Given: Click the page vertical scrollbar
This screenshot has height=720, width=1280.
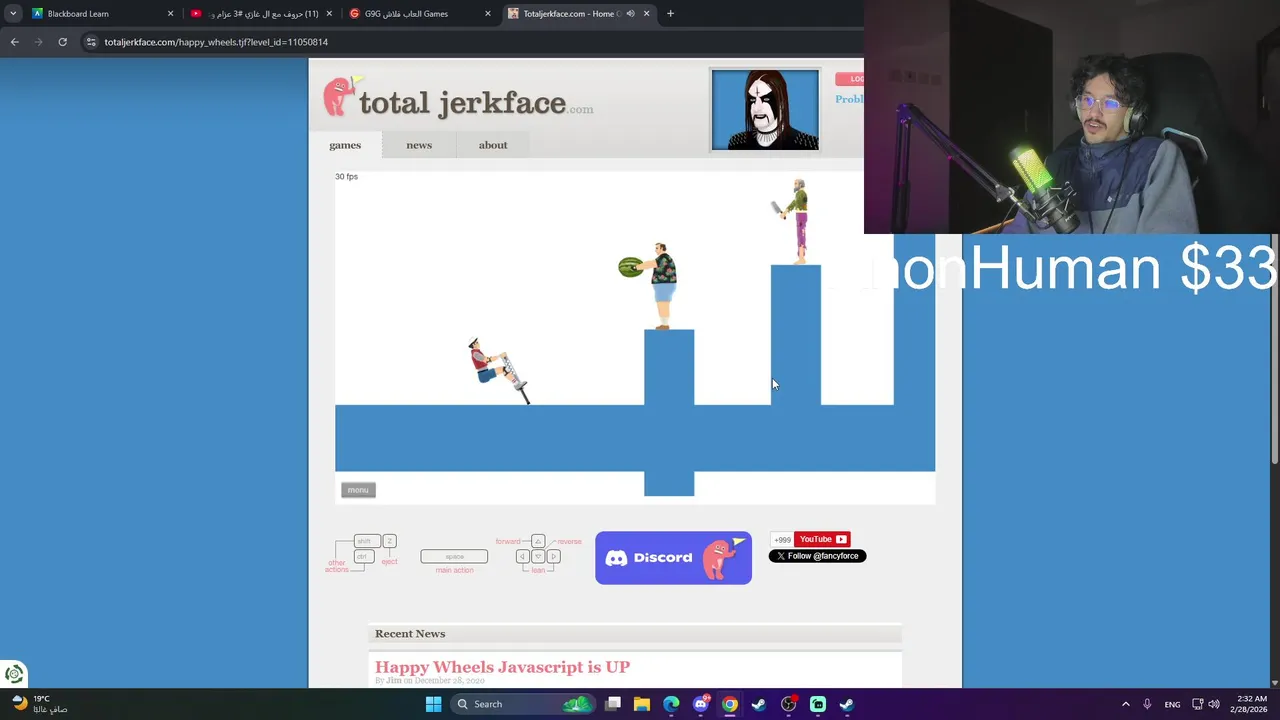Looking at the screenshot, I should pos(1274,350).
